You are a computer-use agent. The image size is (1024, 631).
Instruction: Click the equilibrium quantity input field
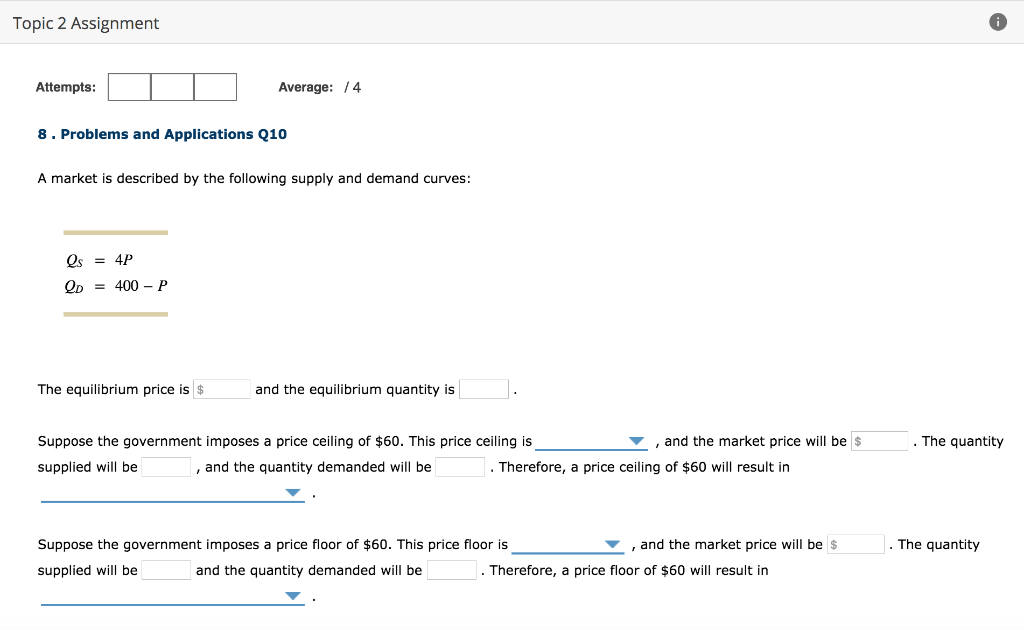click(484, 388)
